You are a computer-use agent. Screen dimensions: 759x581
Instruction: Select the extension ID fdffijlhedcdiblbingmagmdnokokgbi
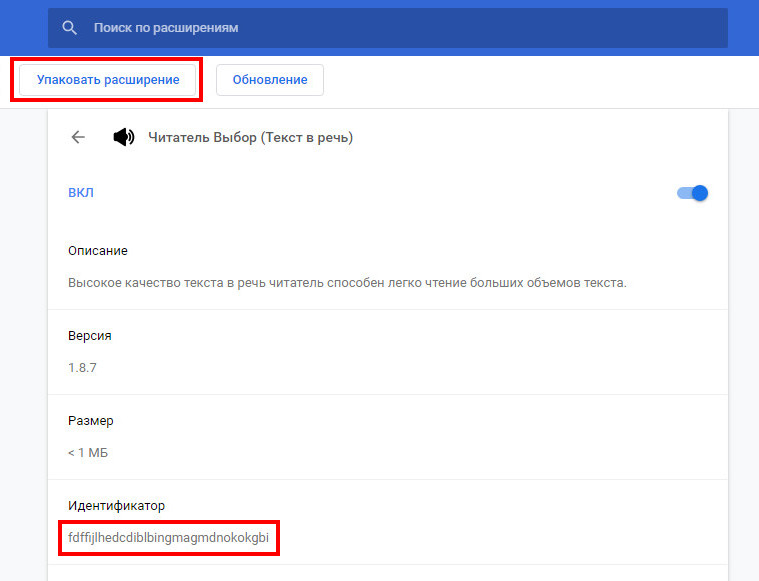pyautogui.click(x=168, y=538)
